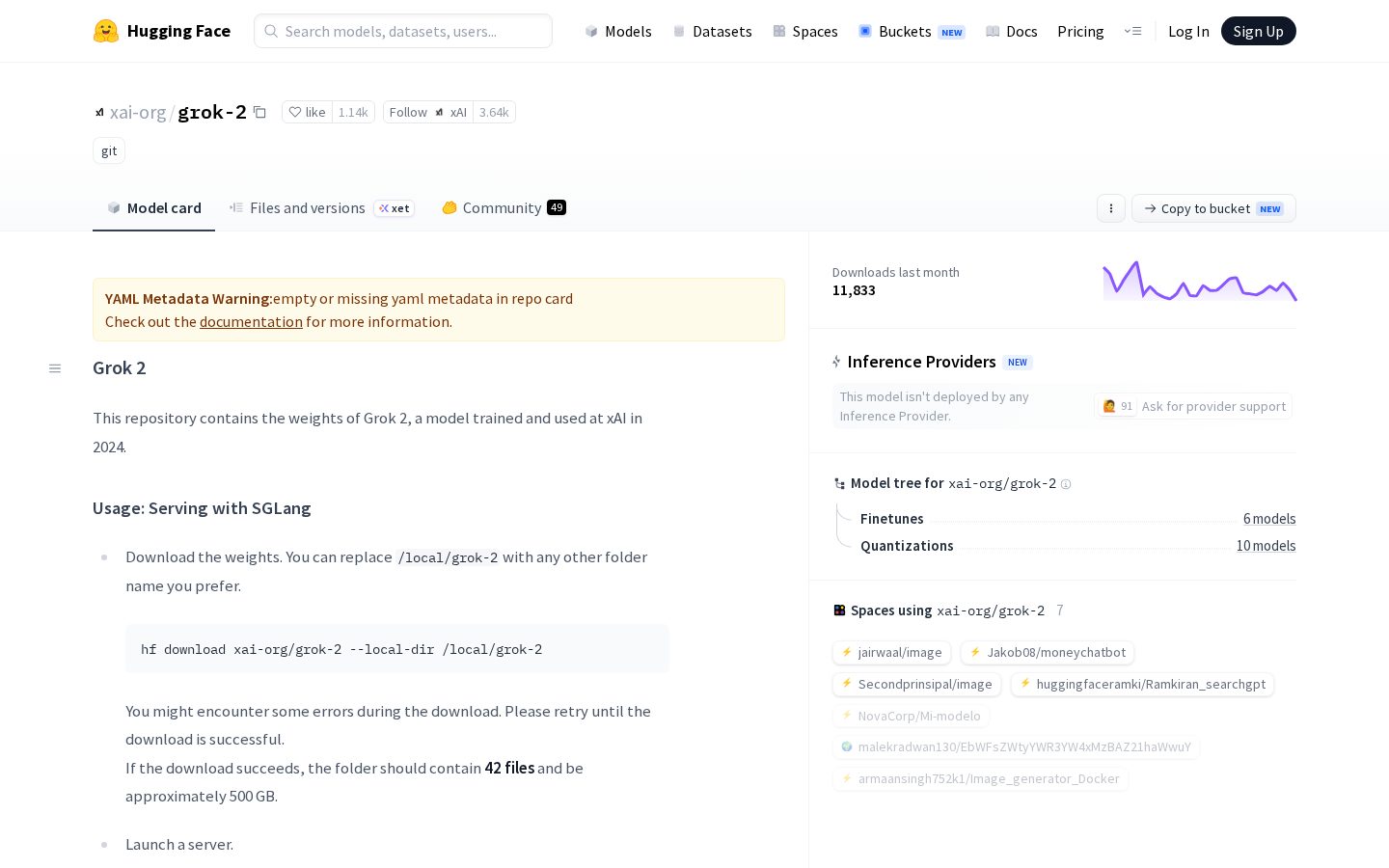Screen dimensions: 1389x868
Task: Click the xet badge on Files tab
Action: click(394, 208)
